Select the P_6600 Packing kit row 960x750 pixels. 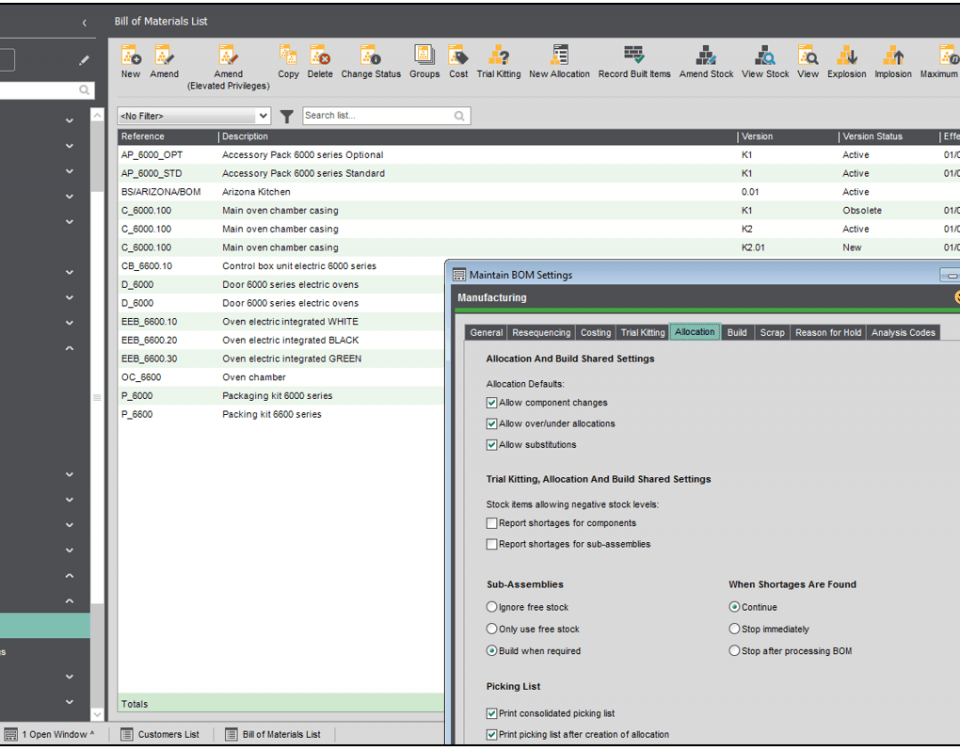[281, 414]
